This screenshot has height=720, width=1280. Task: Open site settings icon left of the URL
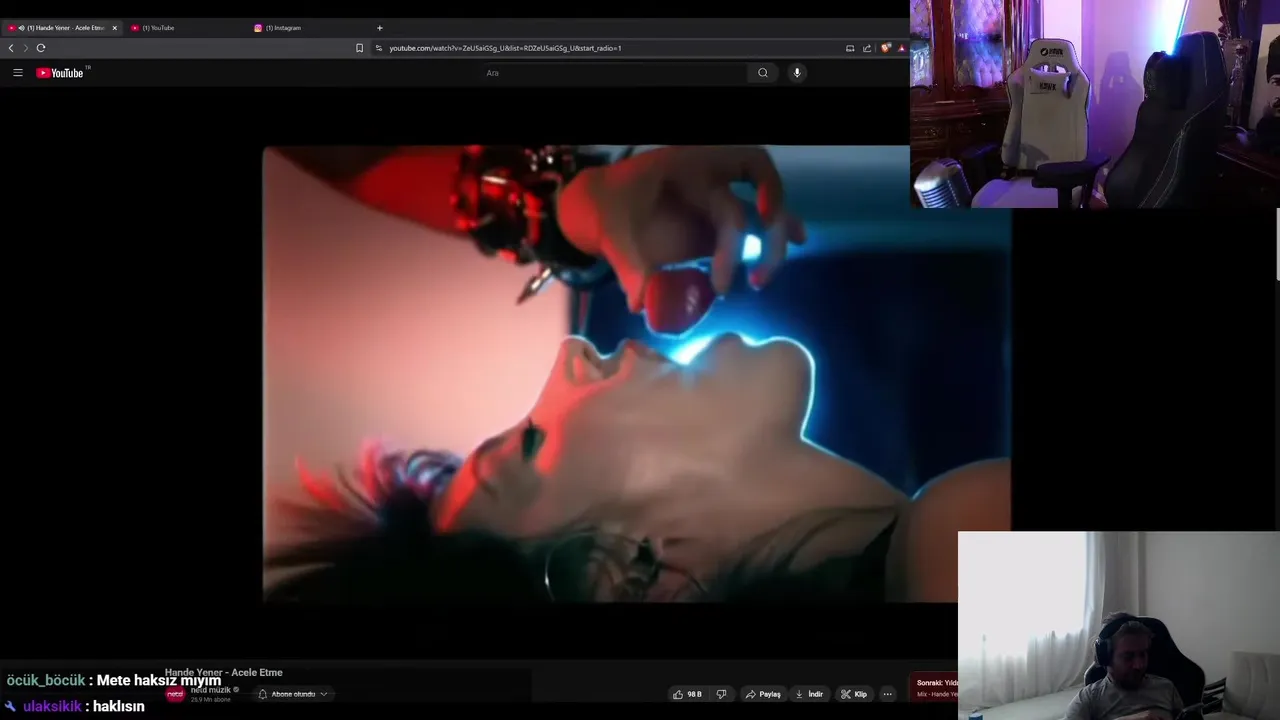pyautogui.click(x=379, y=48)
